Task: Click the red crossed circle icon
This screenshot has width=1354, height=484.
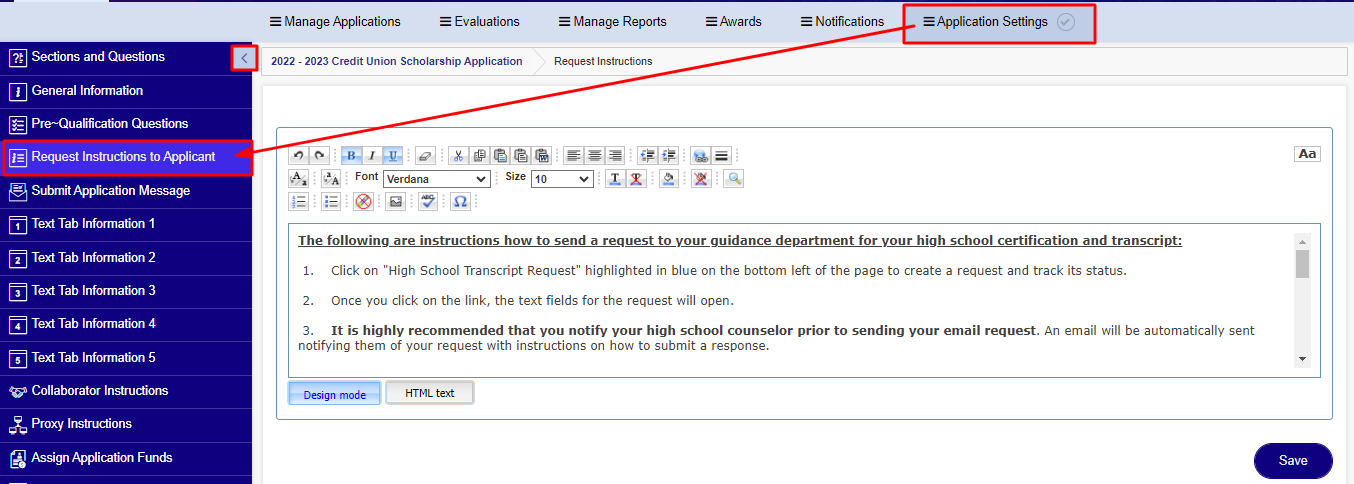Action: pyautogui.click(x=364, y=201)
